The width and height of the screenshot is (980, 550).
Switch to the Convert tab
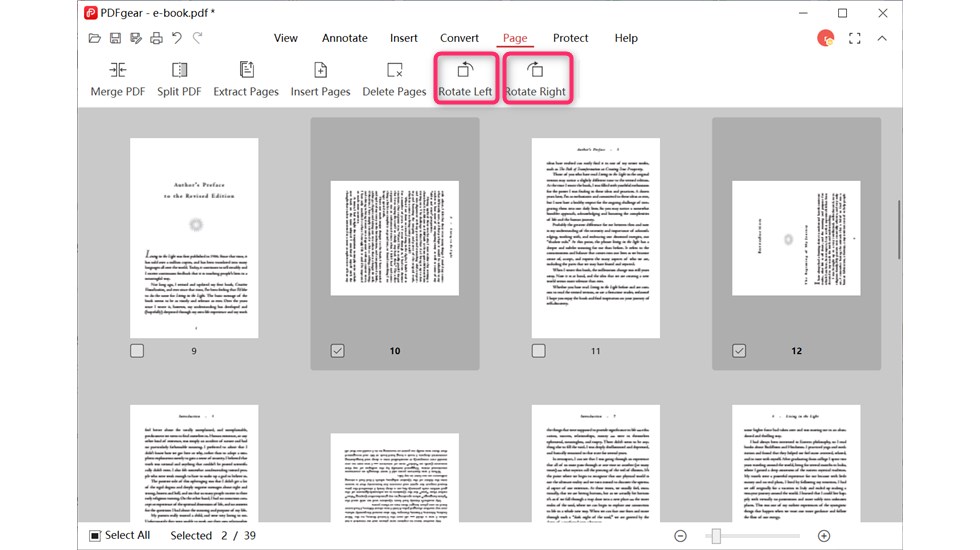[459, 38]
